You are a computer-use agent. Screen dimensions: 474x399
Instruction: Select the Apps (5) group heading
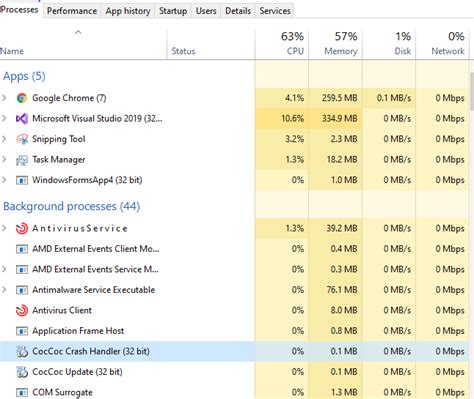(x=24, y=76)
